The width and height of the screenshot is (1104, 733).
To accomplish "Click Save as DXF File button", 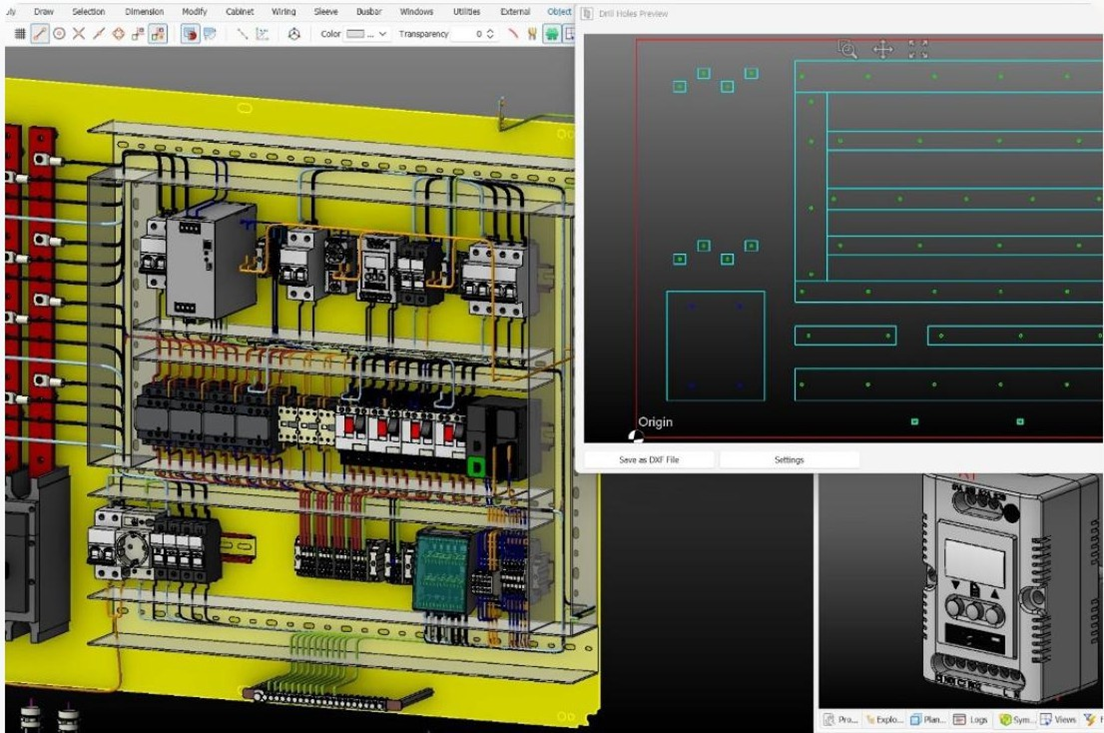I will (x=649, y=460).
